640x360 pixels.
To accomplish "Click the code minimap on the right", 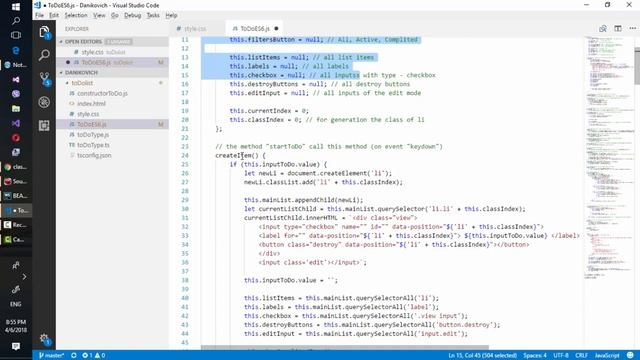I will 608,157.
